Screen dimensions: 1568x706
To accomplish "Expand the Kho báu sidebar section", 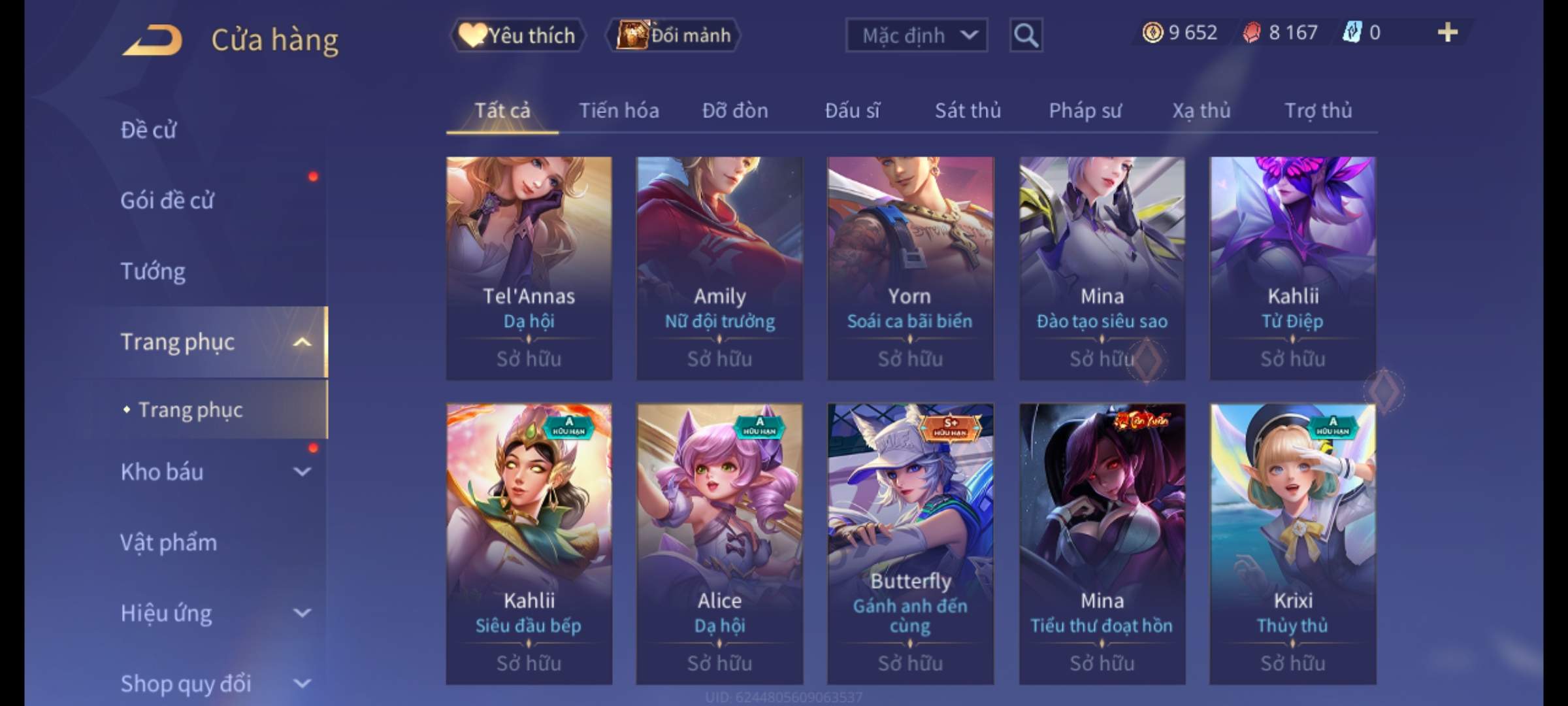I will 302,472.
